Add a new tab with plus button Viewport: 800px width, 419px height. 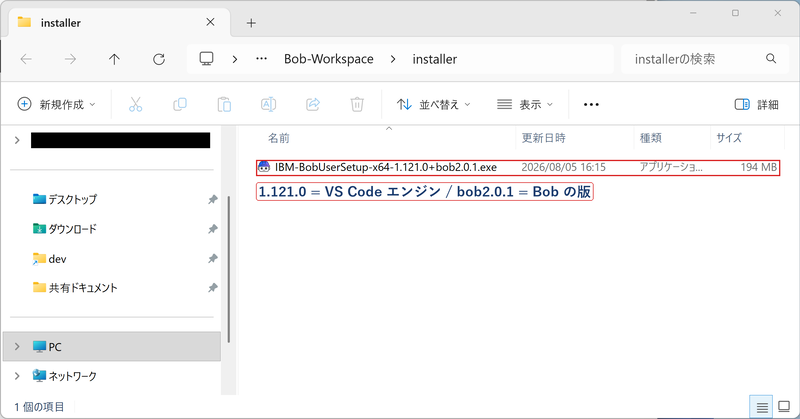point(251,22)
